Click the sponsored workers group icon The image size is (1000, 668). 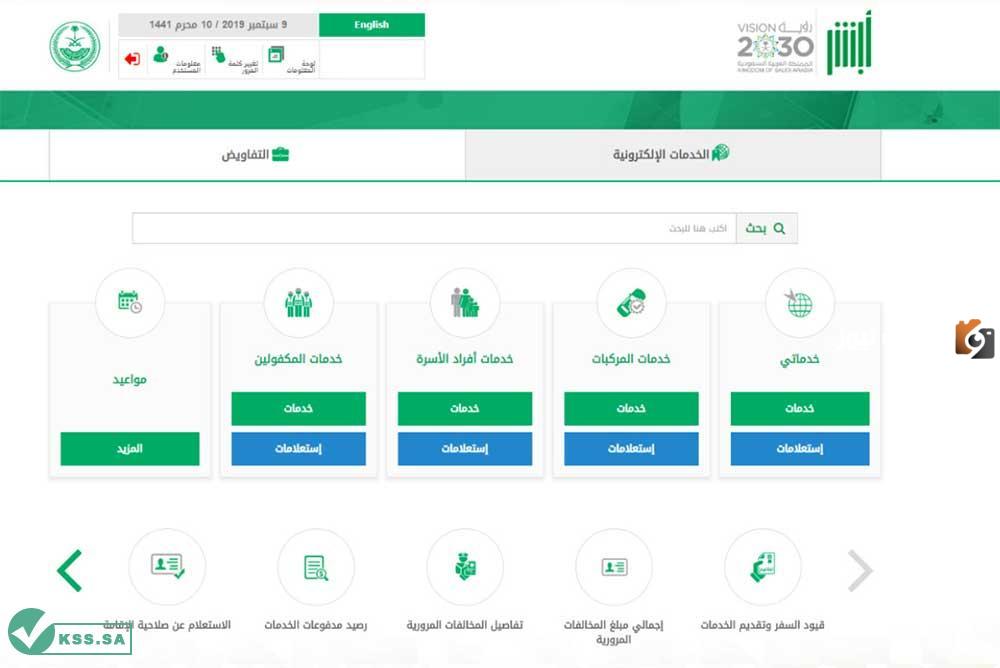pos(298,303)
